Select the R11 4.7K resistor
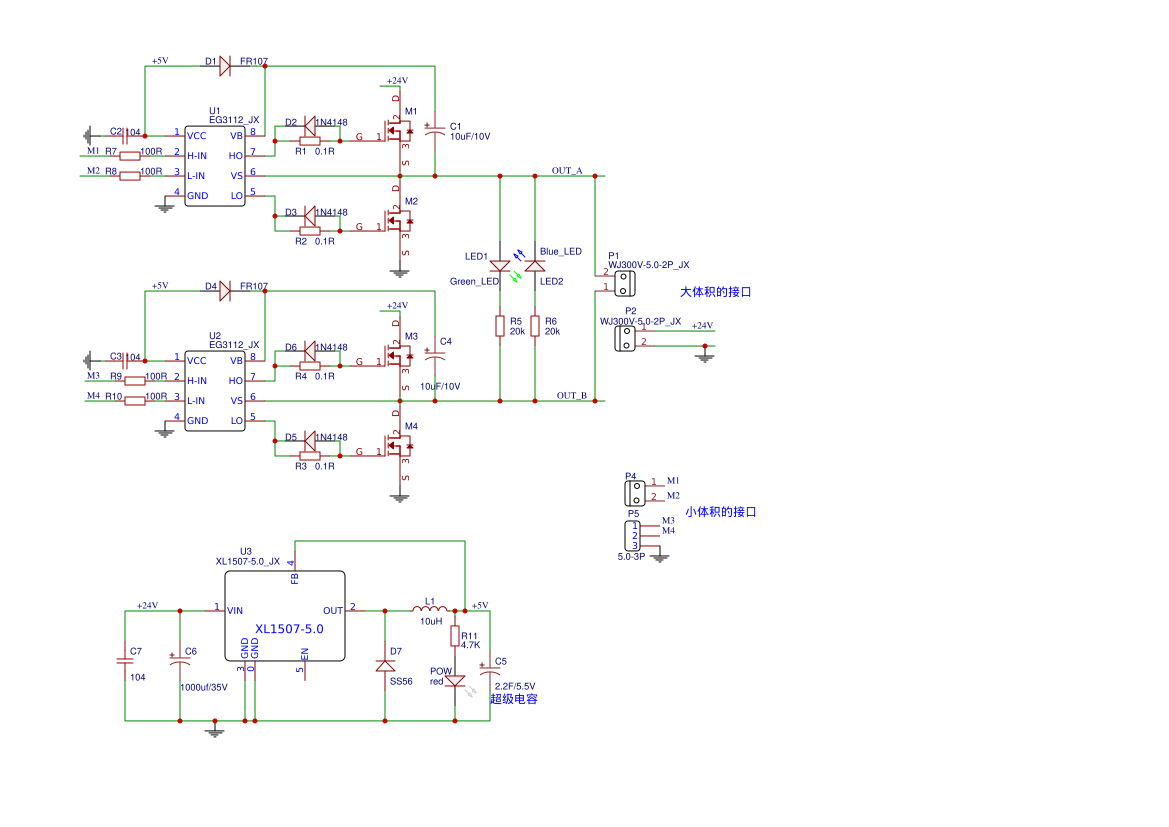This screenshot has width=1169, height=827. coord(455,636)
